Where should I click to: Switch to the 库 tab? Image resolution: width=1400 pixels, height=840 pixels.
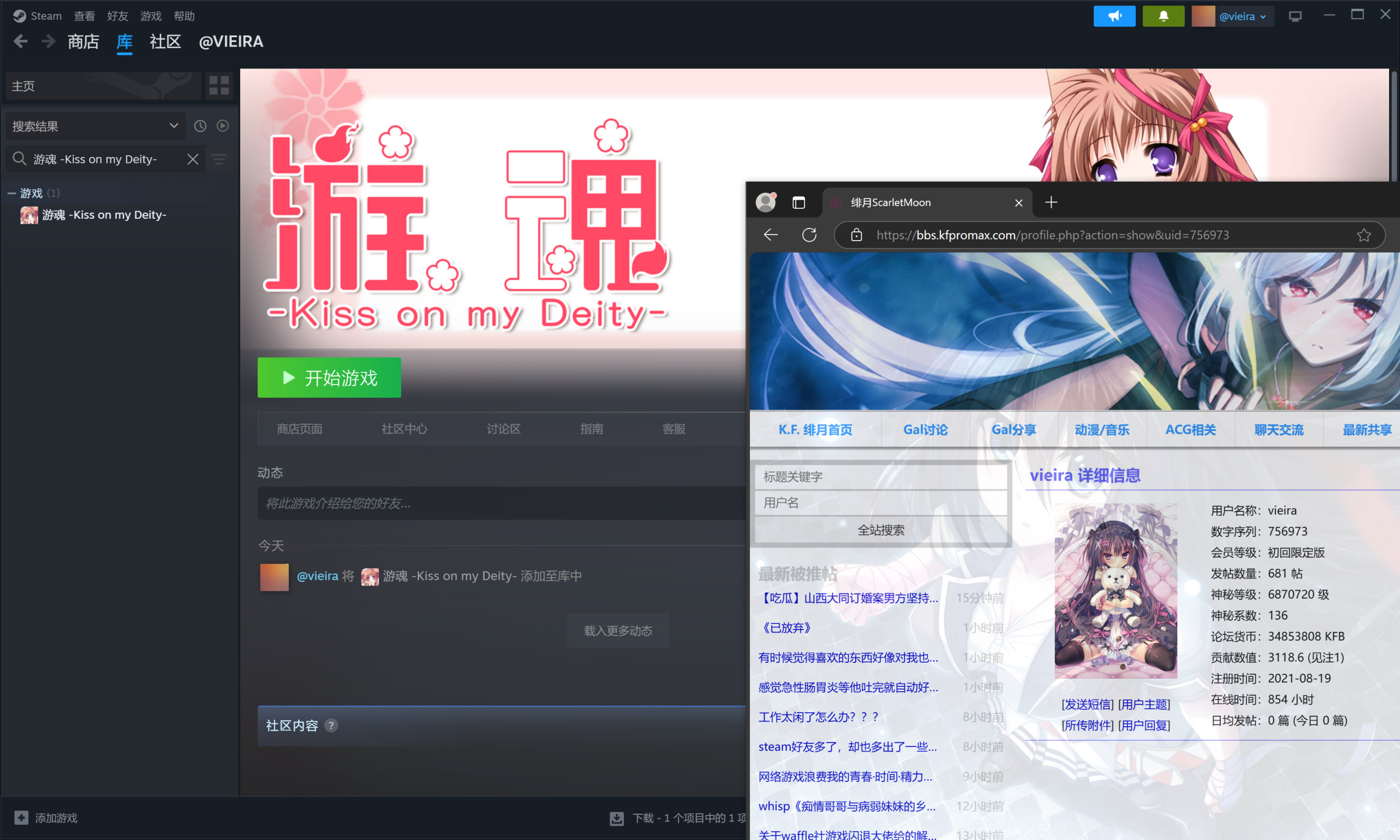(125, 42)
